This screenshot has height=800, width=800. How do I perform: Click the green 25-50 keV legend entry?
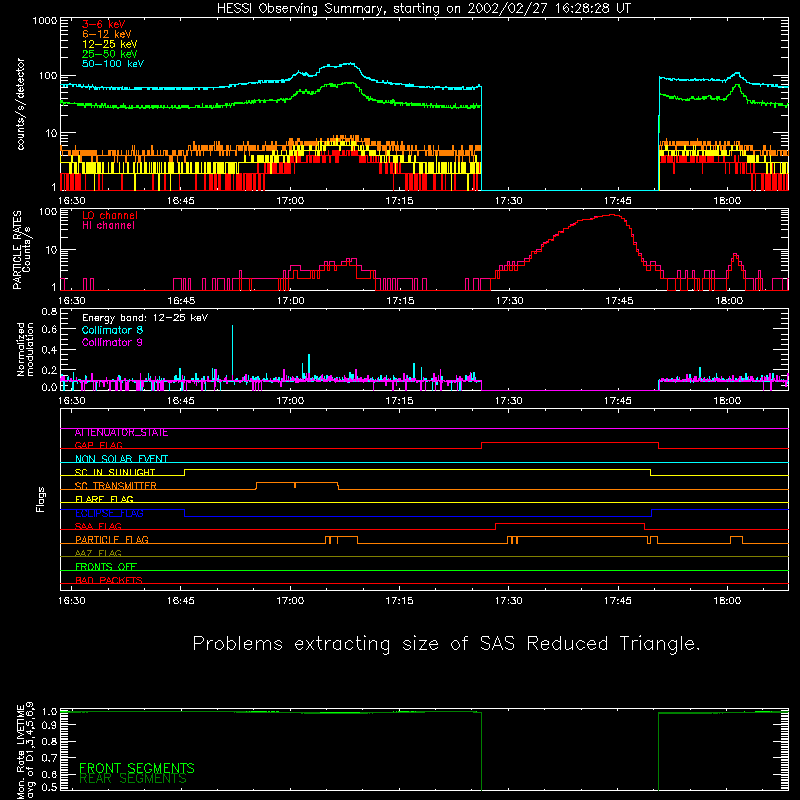[x=109, y=54]
